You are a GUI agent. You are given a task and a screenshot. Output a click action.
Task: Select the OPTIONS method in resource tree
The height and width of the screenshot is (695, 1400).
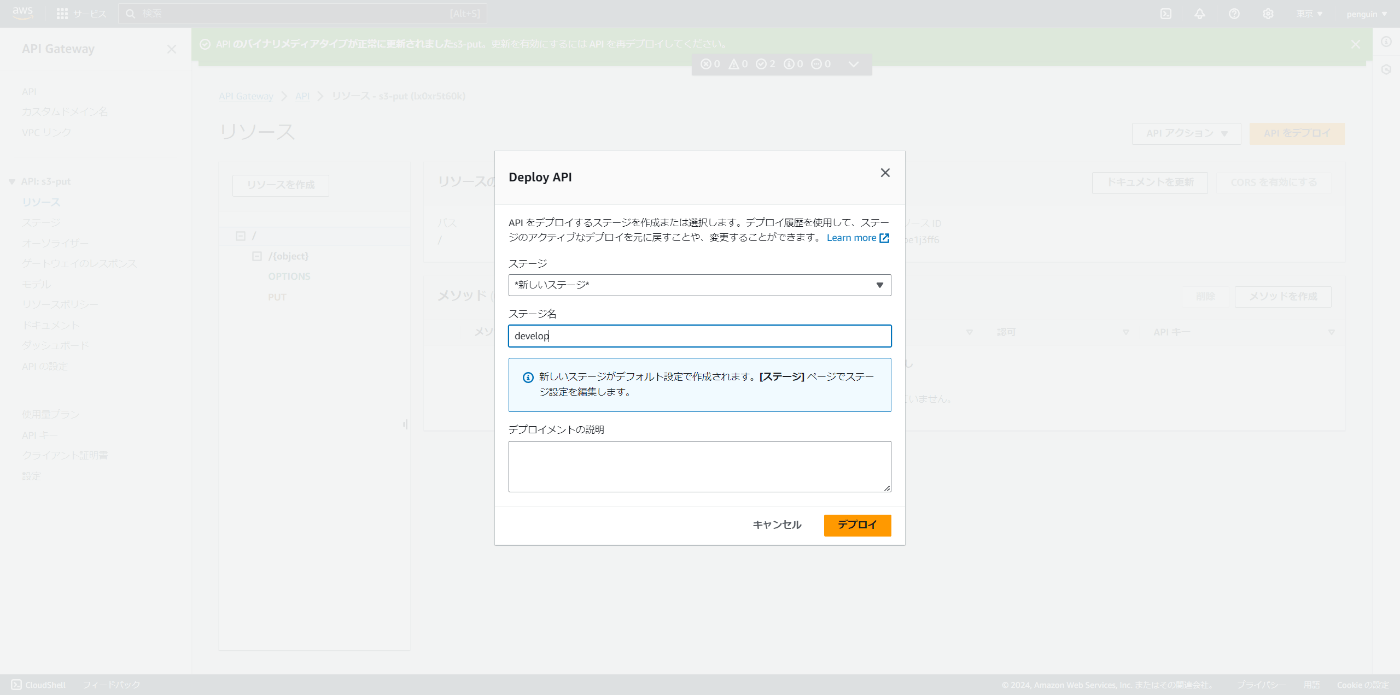point(289,277)
